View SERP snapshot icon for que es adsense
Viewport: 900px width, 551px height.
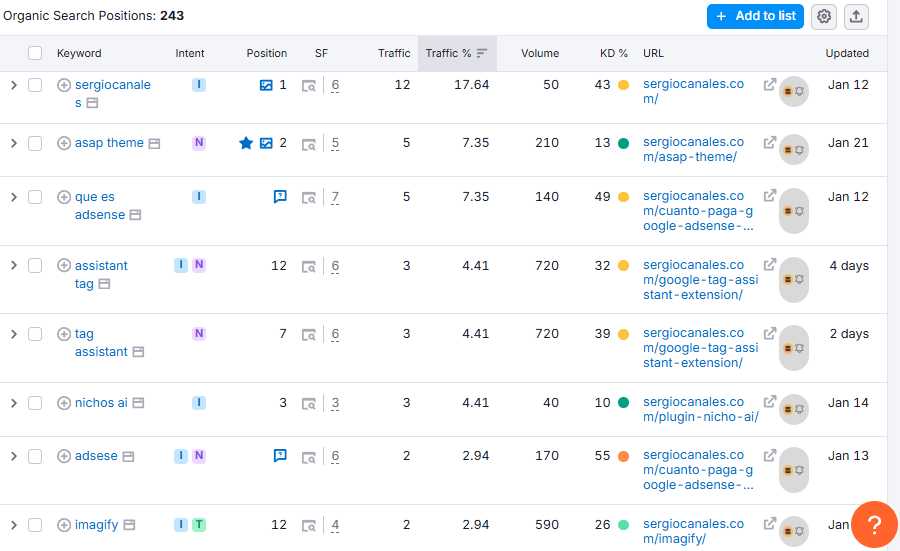pyautogui.click(x=309, y=198)
